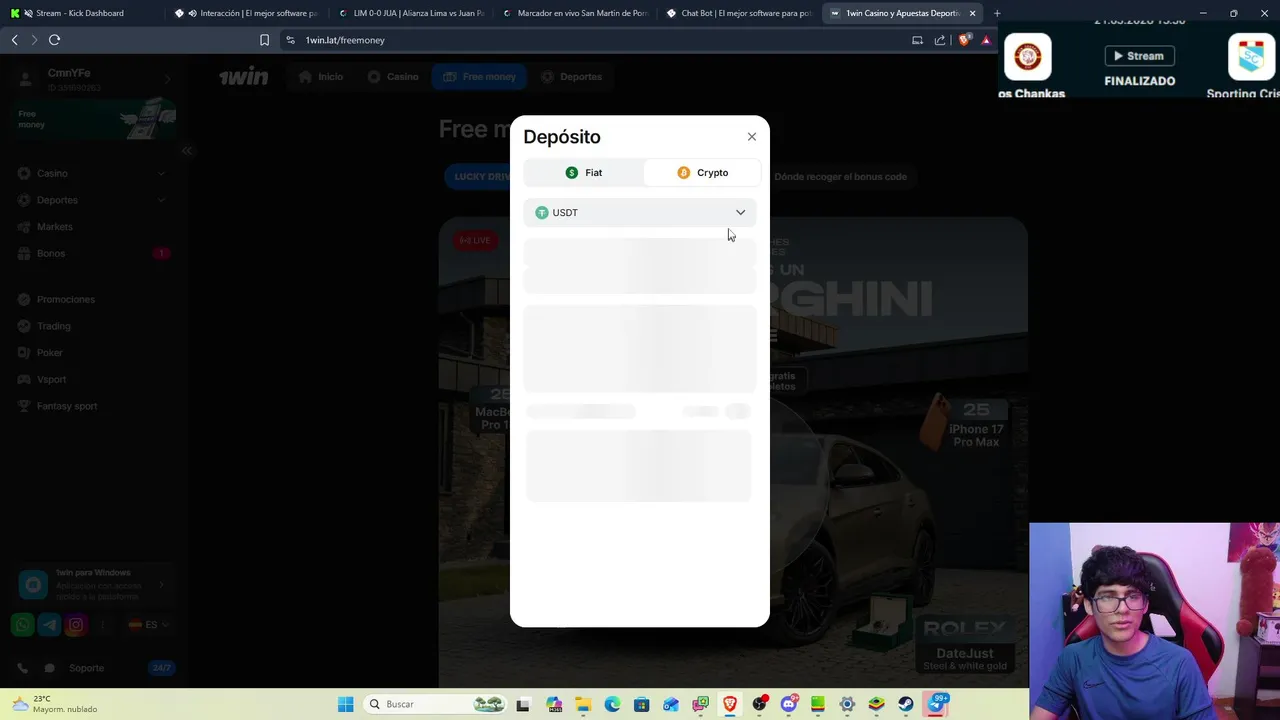Screen dimensions: 1280x720
Task: Go to Deportes in top navigation
Action: [x=571, y=77]
